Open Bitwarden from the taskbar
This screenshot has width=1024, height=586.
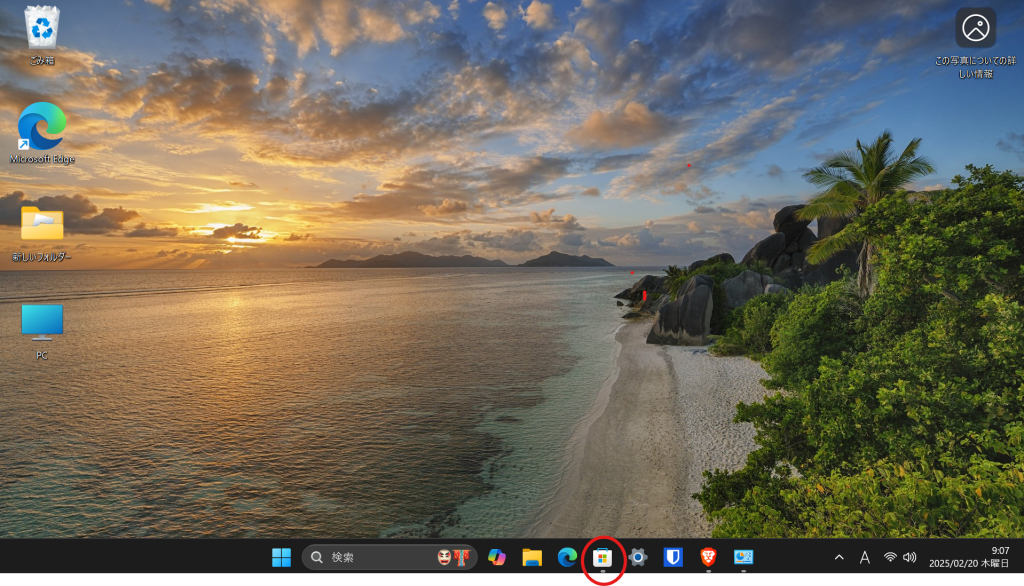coord(673,557)
